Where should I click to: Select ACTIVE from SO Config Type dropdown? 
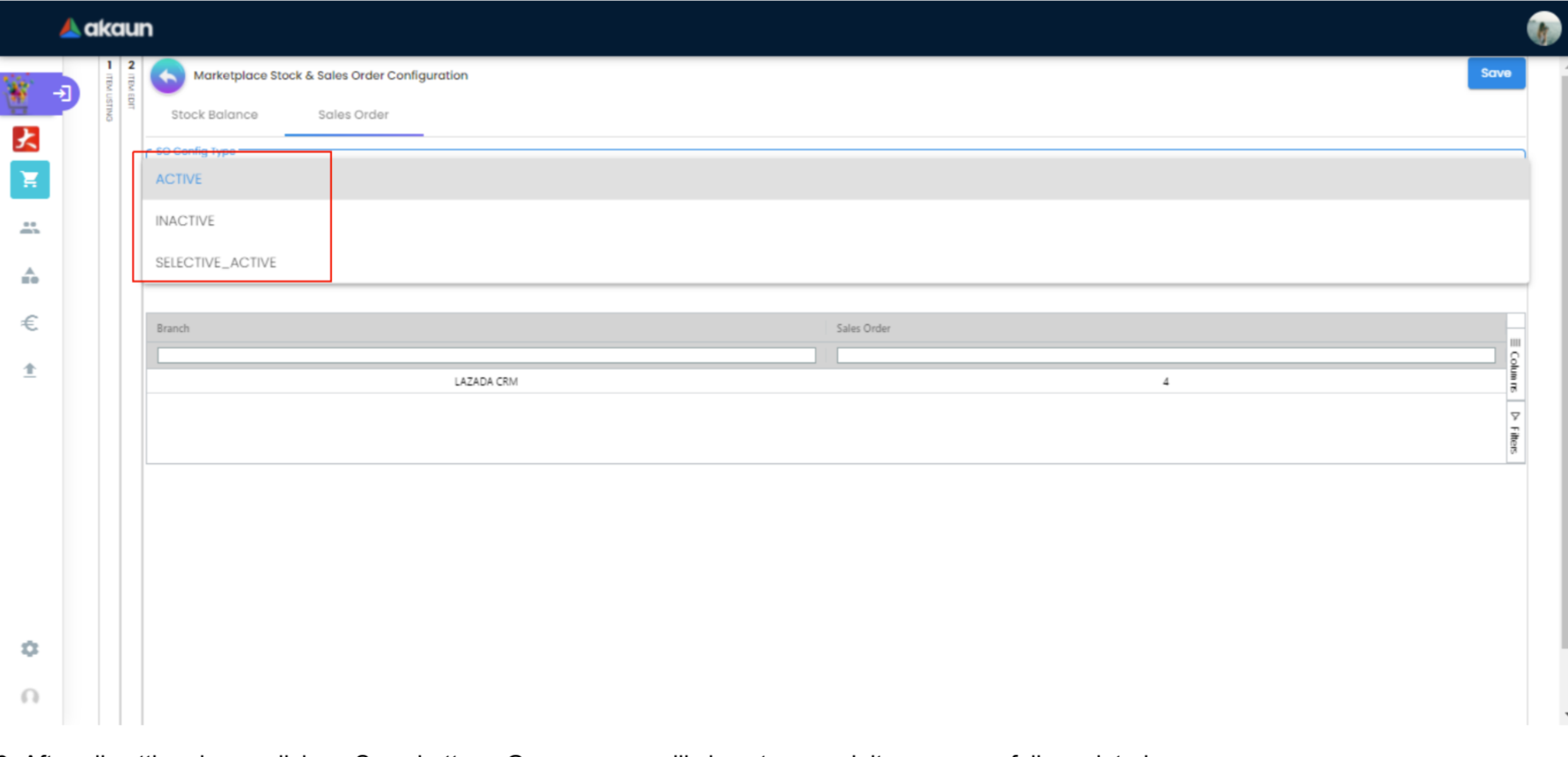[x=179, y=179]
